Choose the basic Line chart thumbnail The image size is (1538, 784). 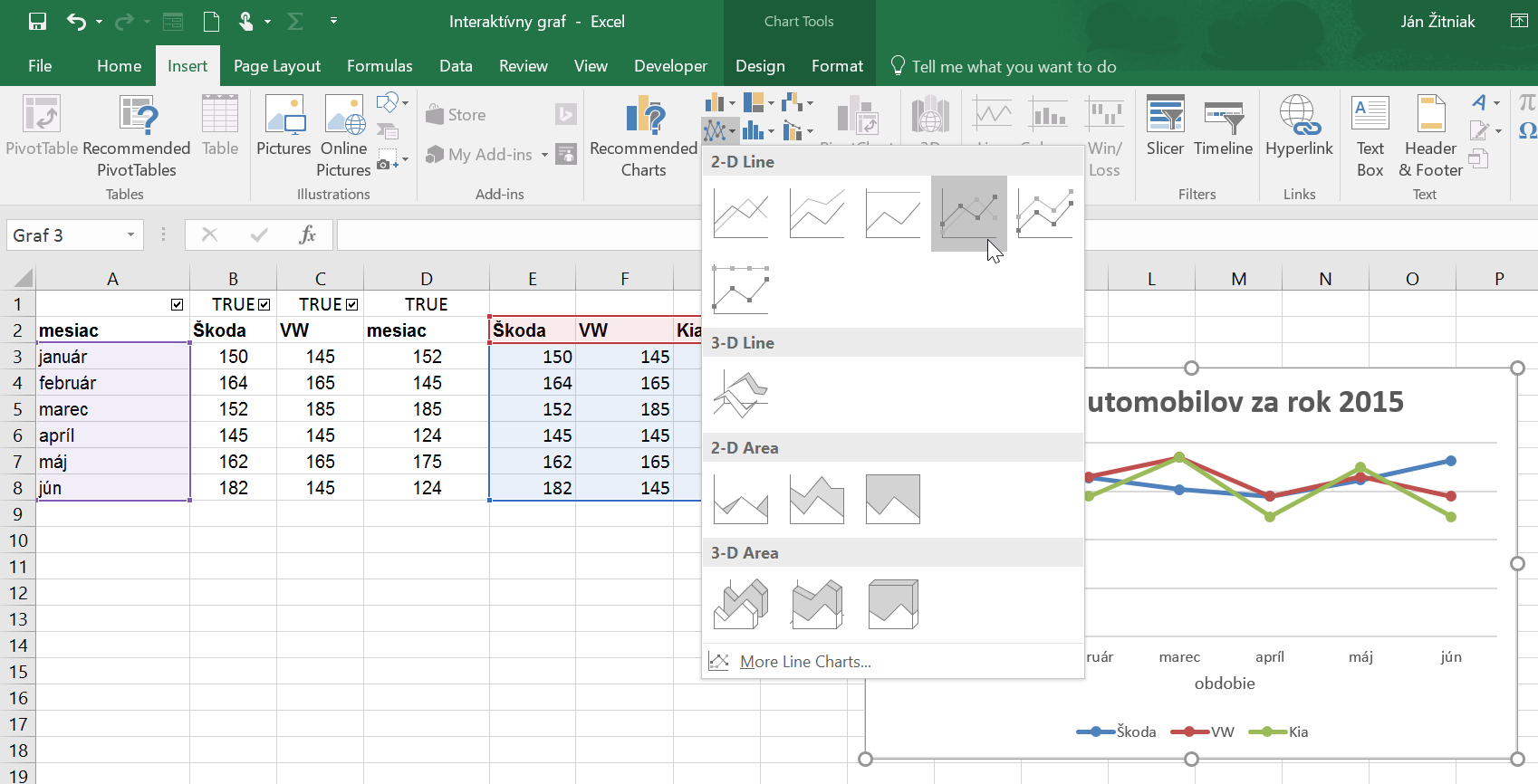pos(741,214)
